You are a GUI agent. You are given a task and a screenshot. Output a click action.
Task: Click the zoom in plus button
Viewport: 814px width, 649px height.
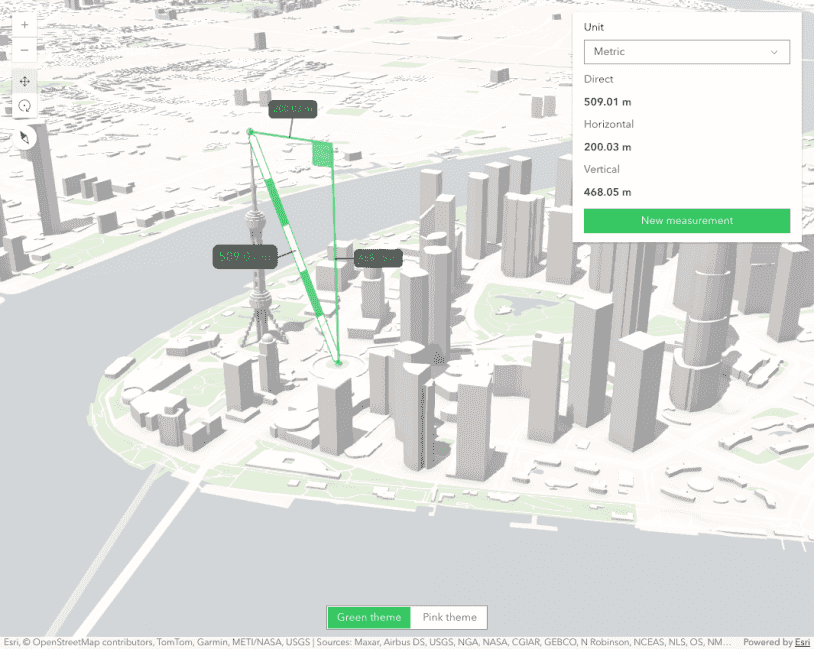click(24, 24)
